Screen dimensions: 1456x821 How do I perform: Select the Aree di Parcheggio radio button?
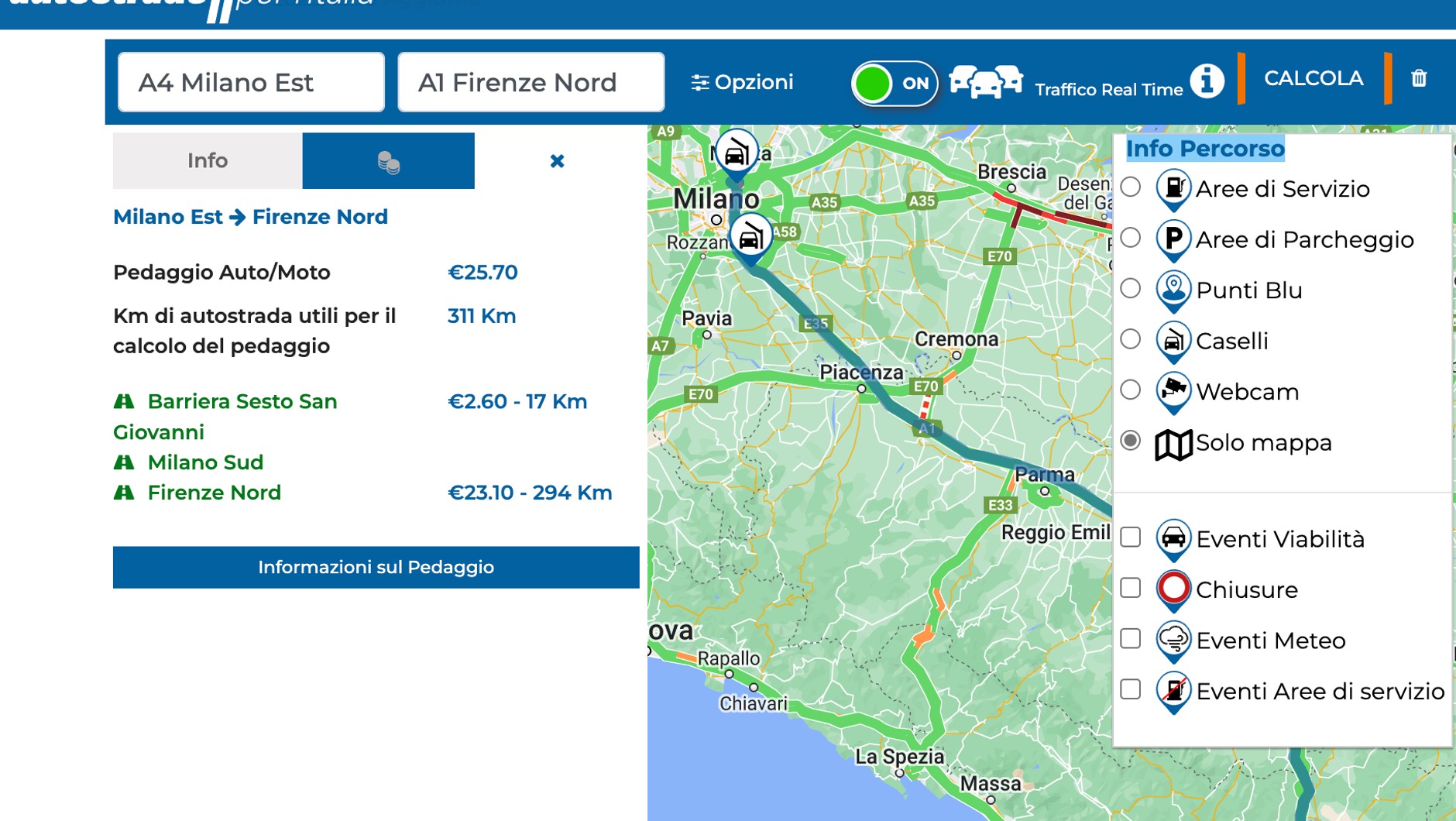[1131, 237]
